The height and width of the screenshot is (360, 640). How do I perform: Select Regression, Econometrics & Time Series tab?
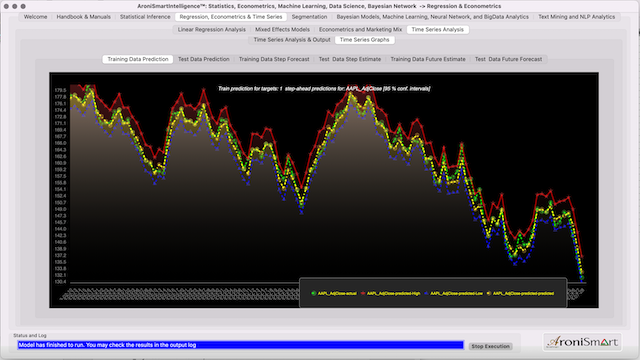[231, 17]
